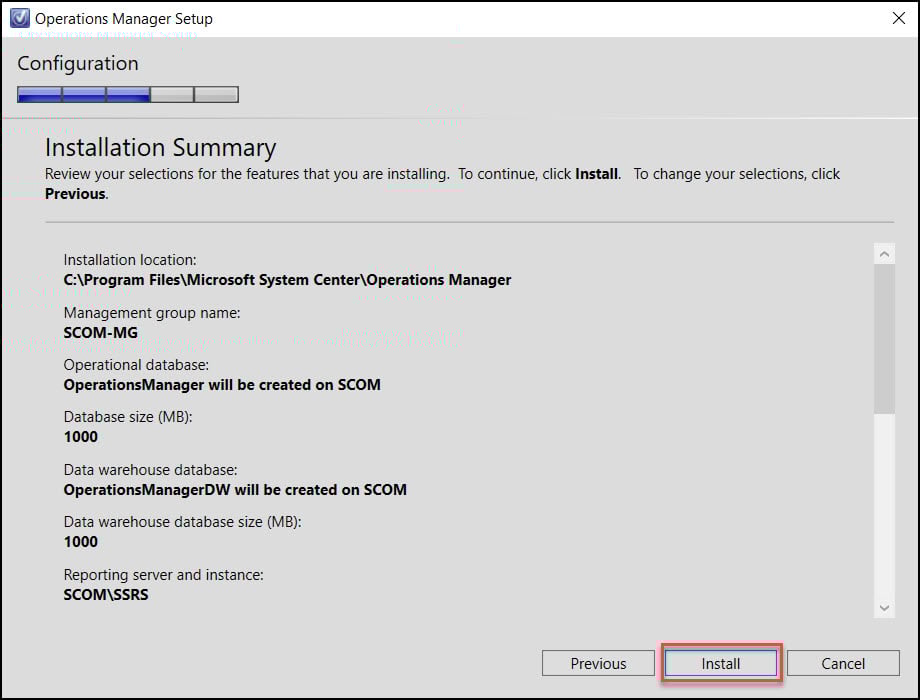920x700 pixels.
Task: Close the Operations Manager Setup window
Action: [898, 18]
